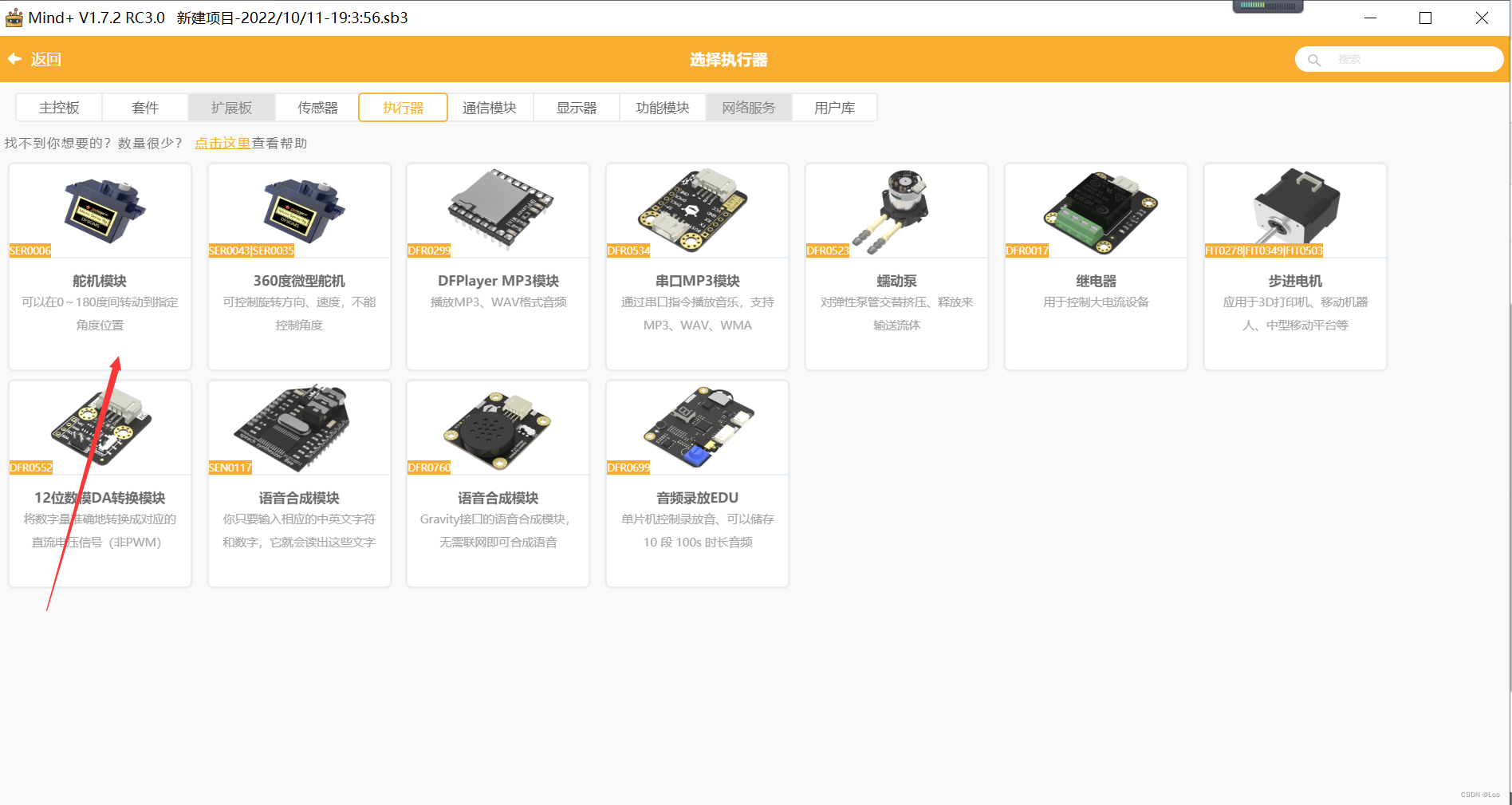Click the DFR0017 product code label

(x=1027, y=251)
